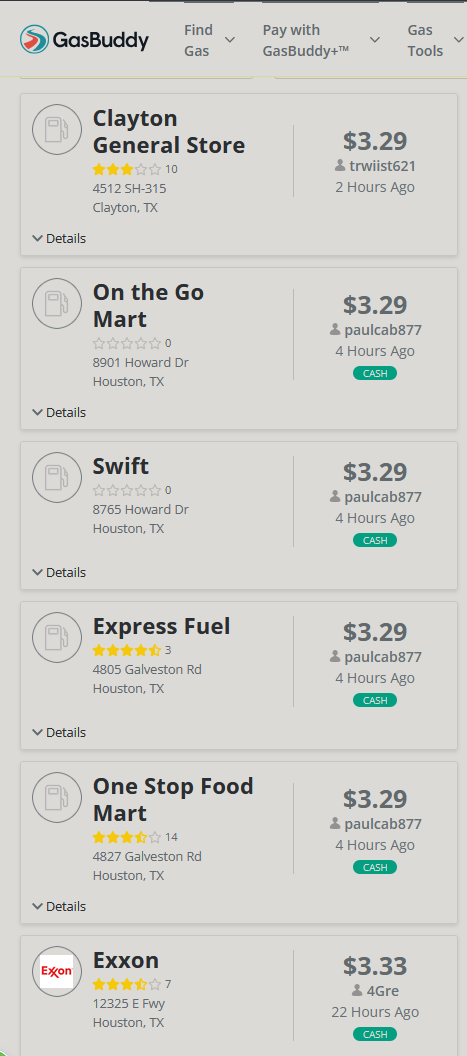Image resolution: width=467 pixels, height=1056 pixels.
Task: Expand Details under Swift station
Action: pos(59,572)
